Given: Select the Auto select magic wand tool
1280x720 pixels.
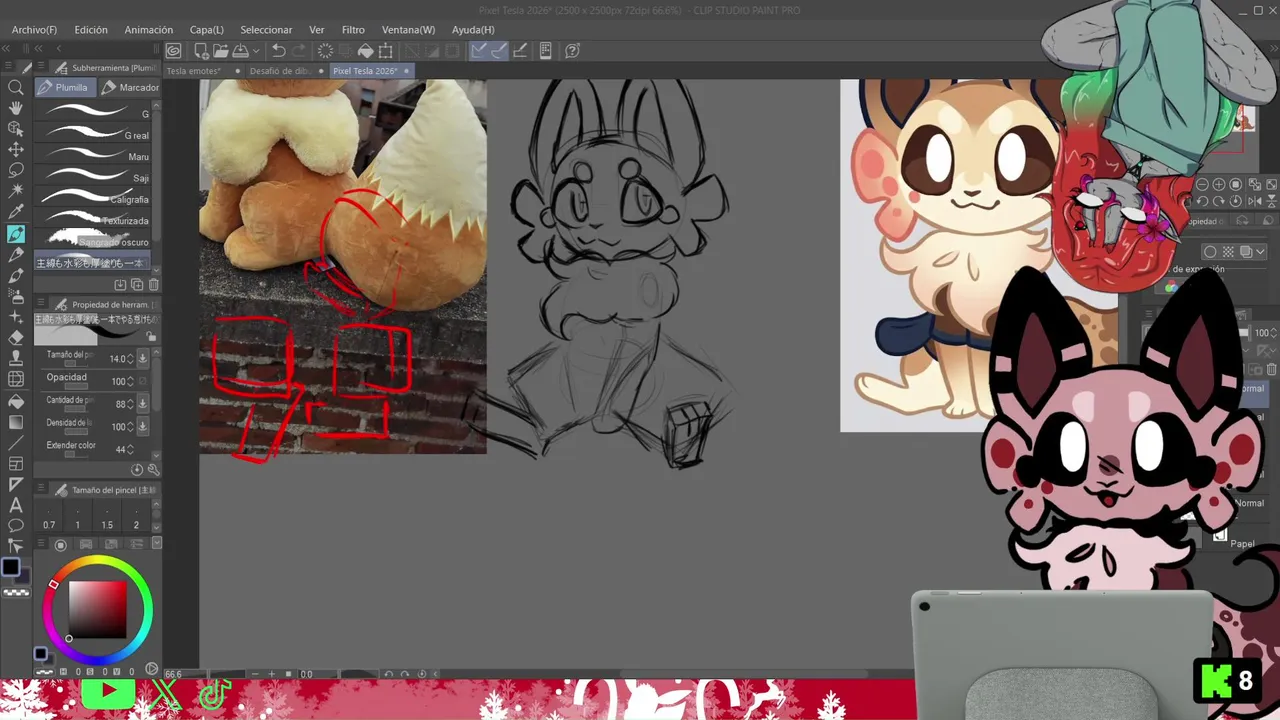Looking at the screenshot, I should (16, 191).
